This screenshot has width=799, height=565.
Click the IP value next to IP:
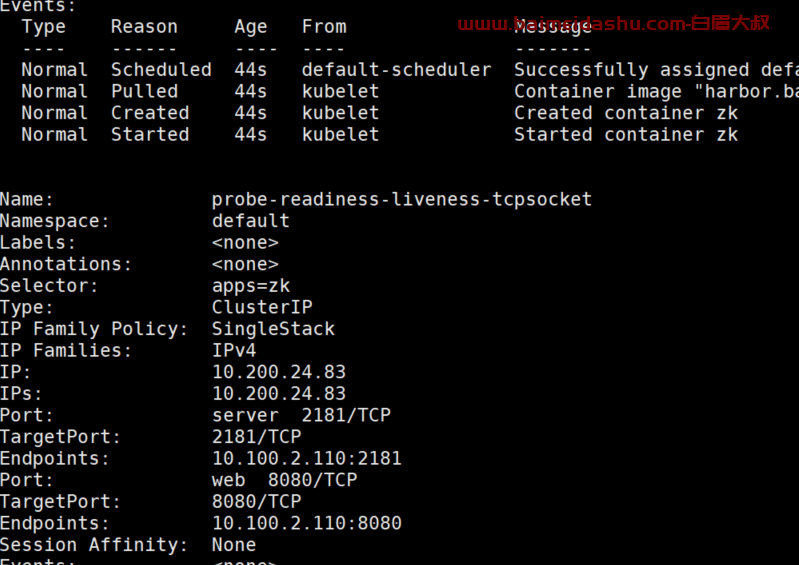click(x=279, y=372)
